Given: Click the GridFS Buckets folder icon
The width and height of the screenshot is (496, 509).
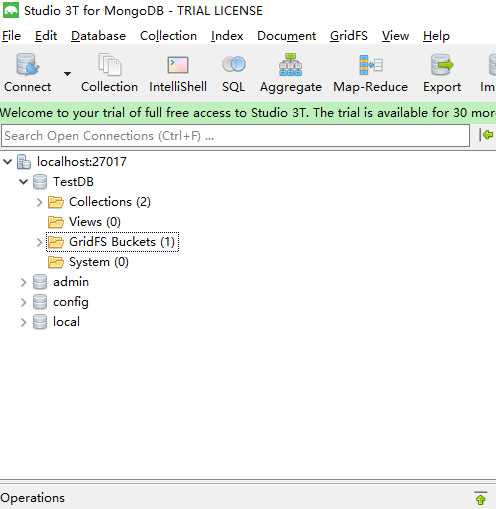Looking at the screenshot, I should tap(56, 242).
